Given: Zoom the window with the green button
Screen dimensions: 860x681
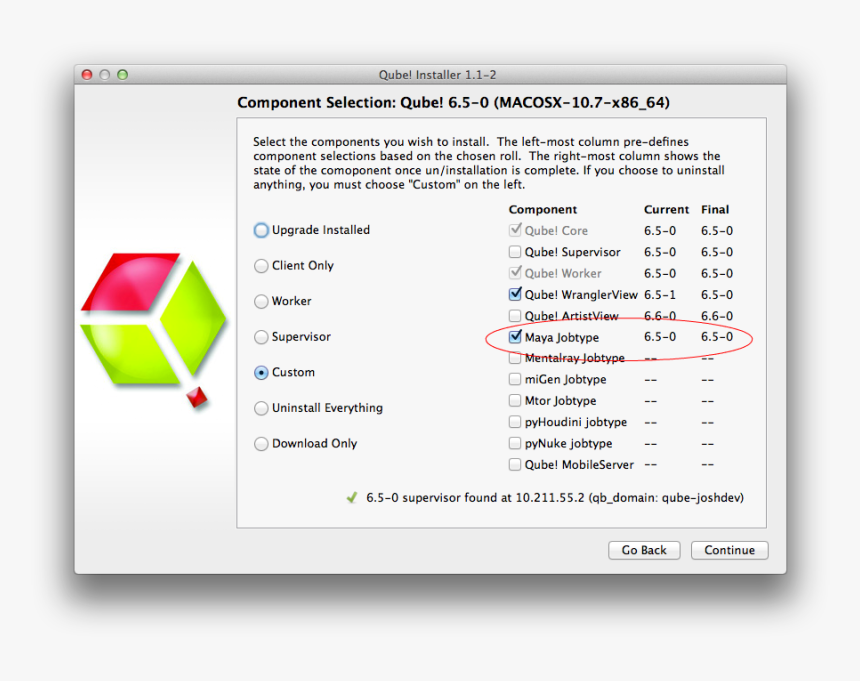Looking at the screenshot, I should click(x=123, y=75).
